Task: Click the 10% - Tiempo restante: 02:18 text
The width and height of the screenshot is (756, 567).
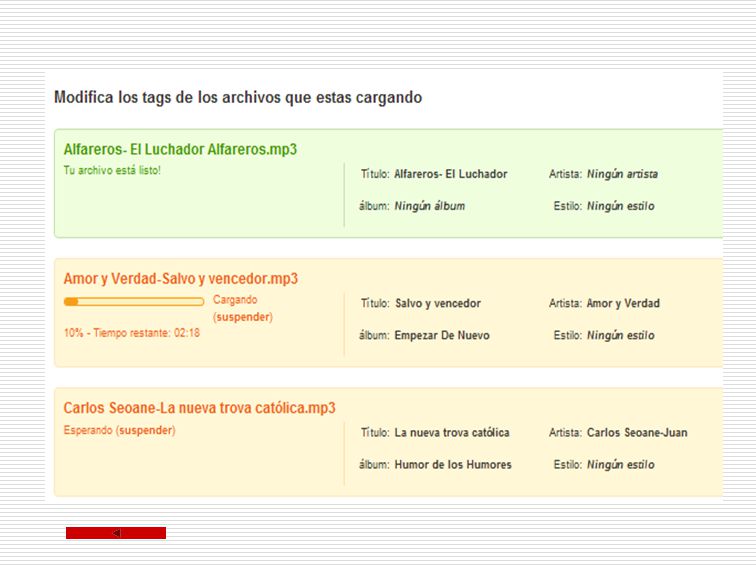Action: (x=132, y=333)
